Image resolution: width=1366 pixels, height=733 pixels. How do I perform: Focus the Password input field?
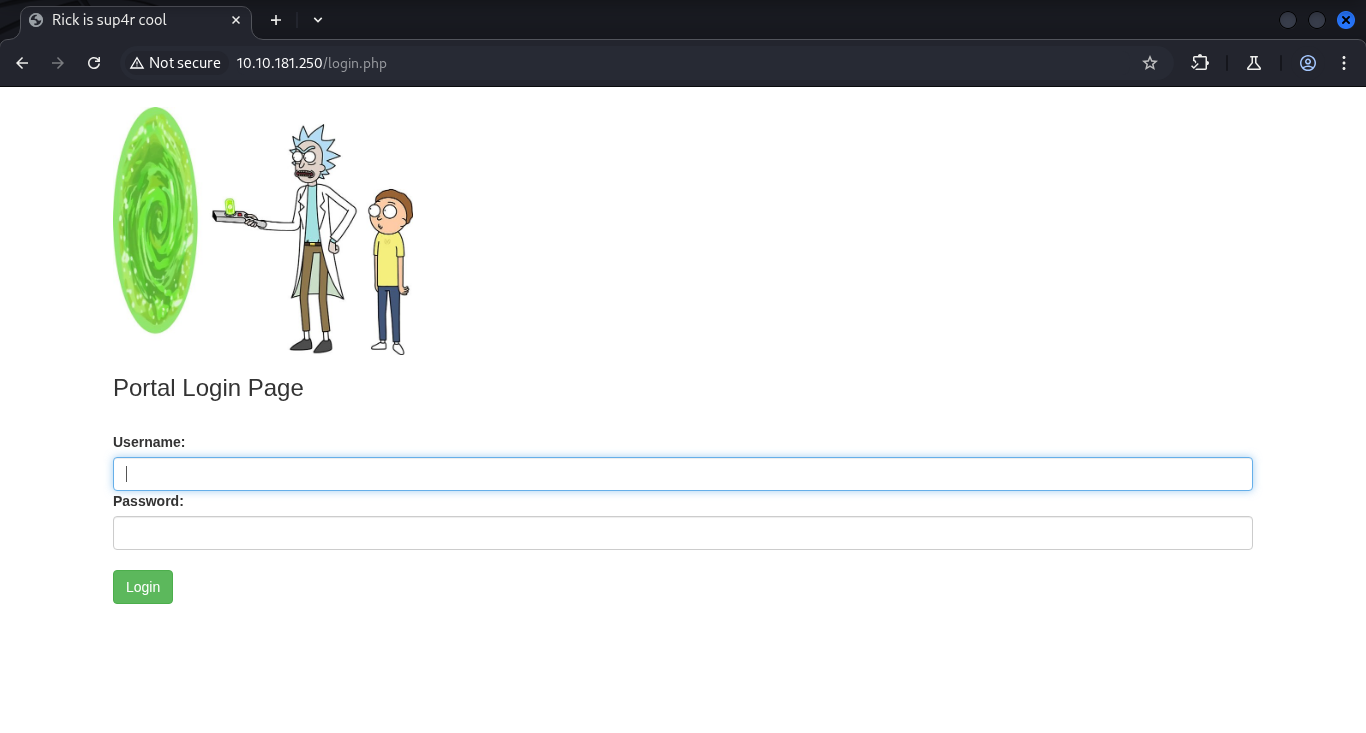point(682,533)
